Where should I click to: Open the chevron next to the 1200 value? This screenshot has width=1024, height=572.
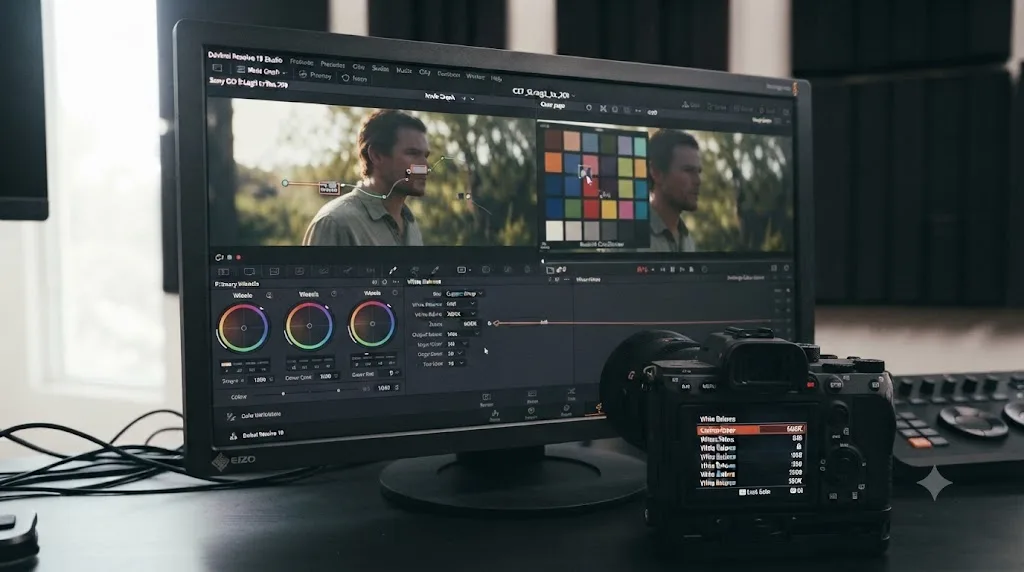[272, 379]
